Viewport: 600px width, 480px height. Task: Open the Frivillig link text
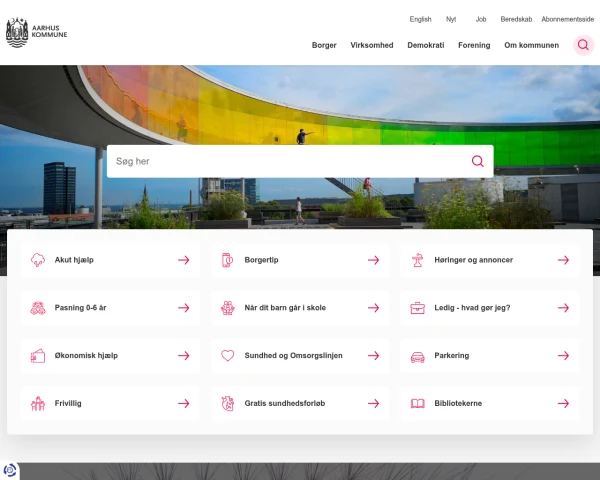point(68,403)
